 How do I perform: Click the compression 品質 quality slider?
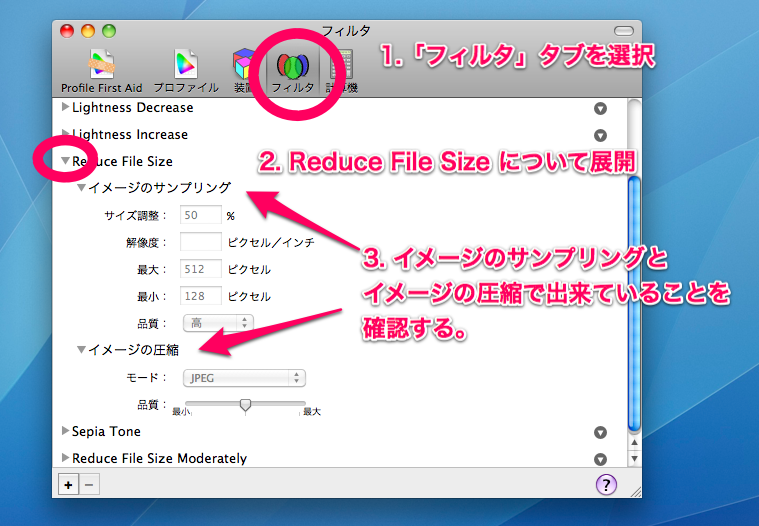coord(245,405)
